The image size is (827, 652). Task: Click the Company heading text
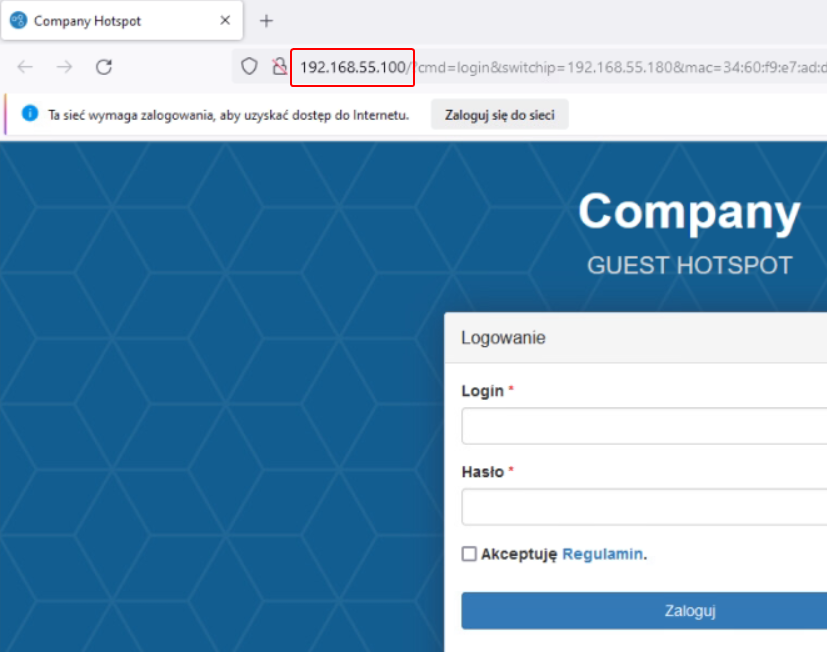coord(689,212)
